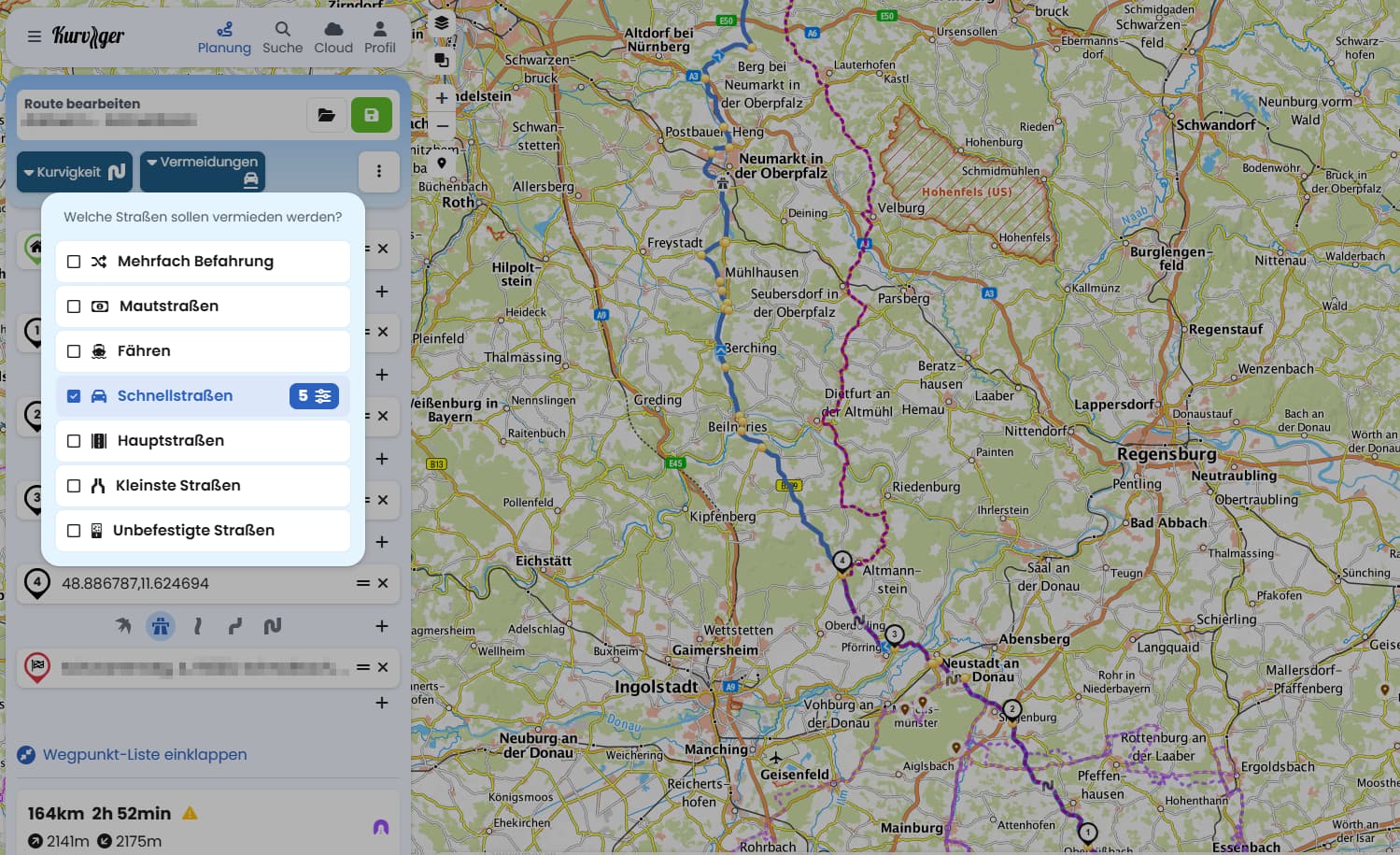
Task: Open the map layers icon
Action: (x=442, y=23)
